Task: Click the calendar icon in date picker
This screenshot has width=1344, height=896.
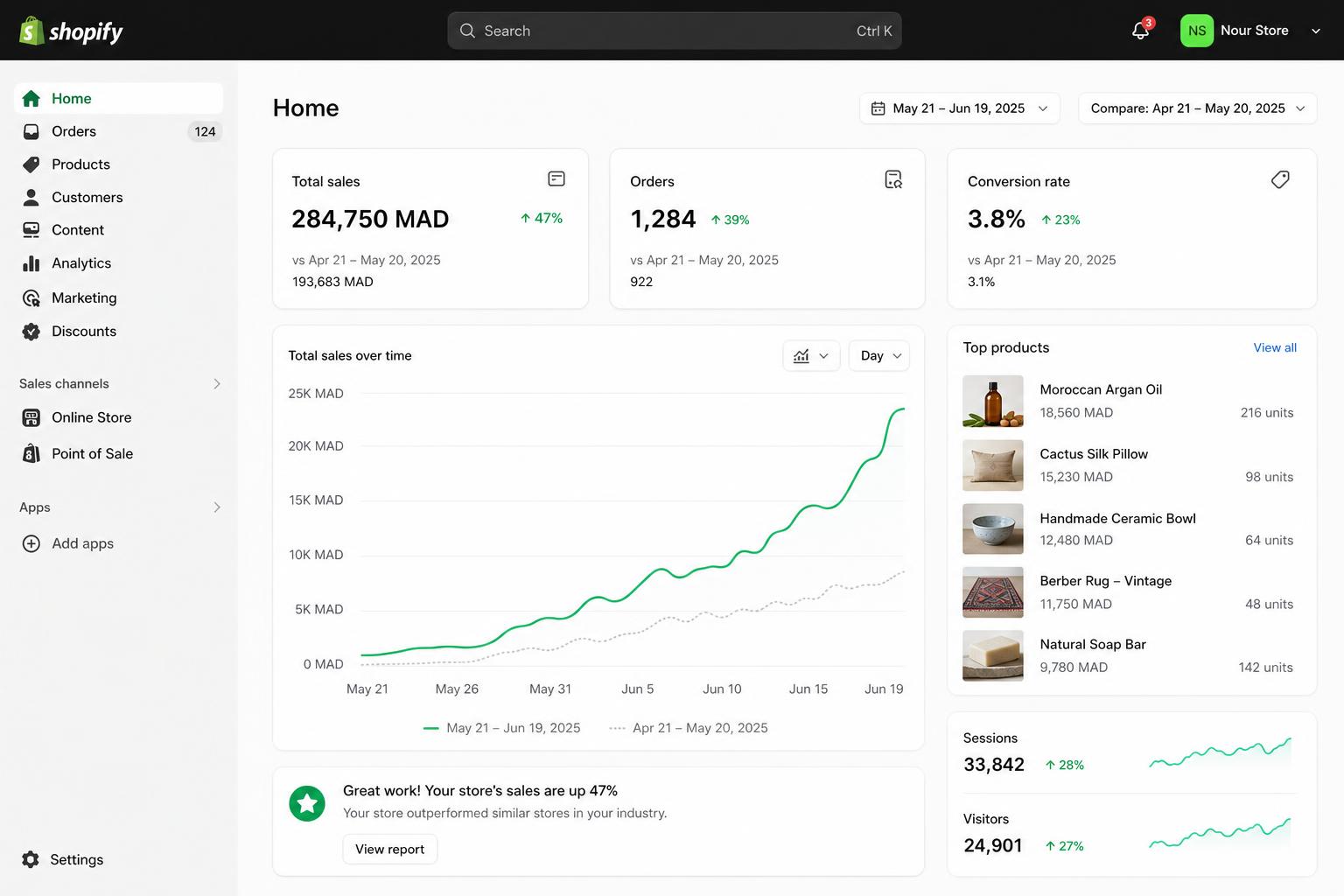Action: [x=878, y=108]
